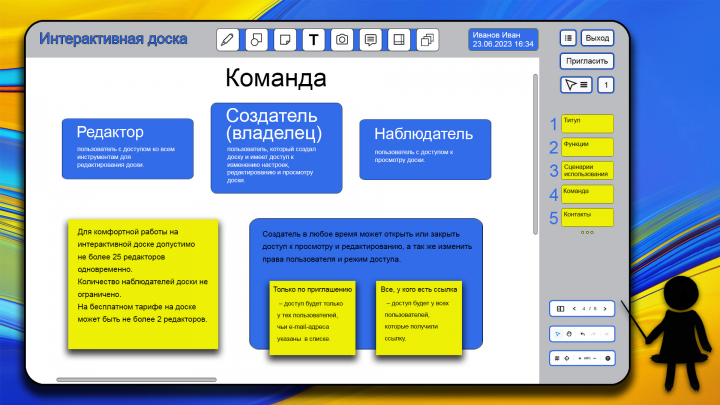Open frame thumbnail 2 Функции

click(x=587, y=147)
